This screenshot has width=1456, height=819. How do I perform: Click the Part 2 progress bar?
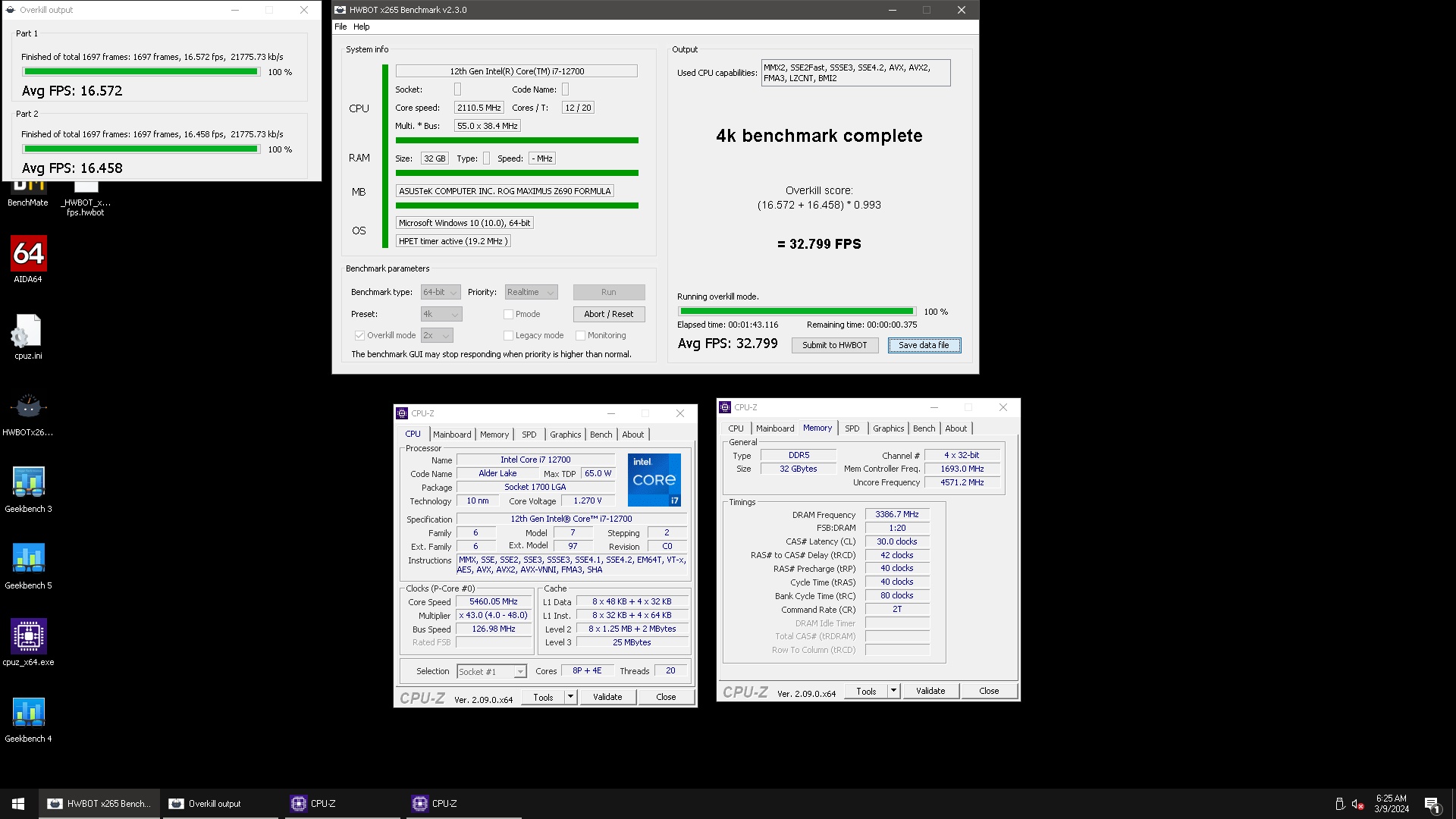coord(141,149)
